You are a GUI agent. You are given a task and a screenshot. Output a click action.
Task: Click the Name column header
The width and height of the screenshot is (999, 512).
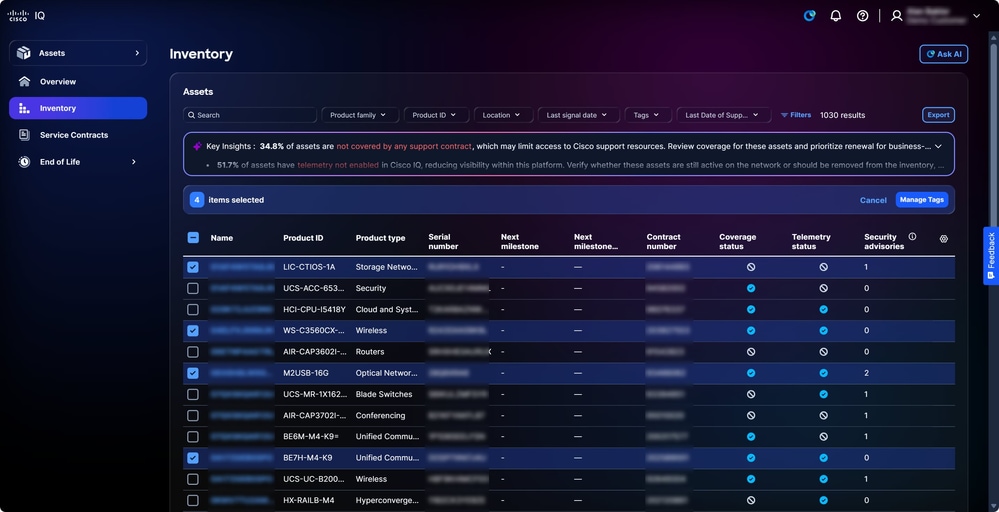(222, 238)
